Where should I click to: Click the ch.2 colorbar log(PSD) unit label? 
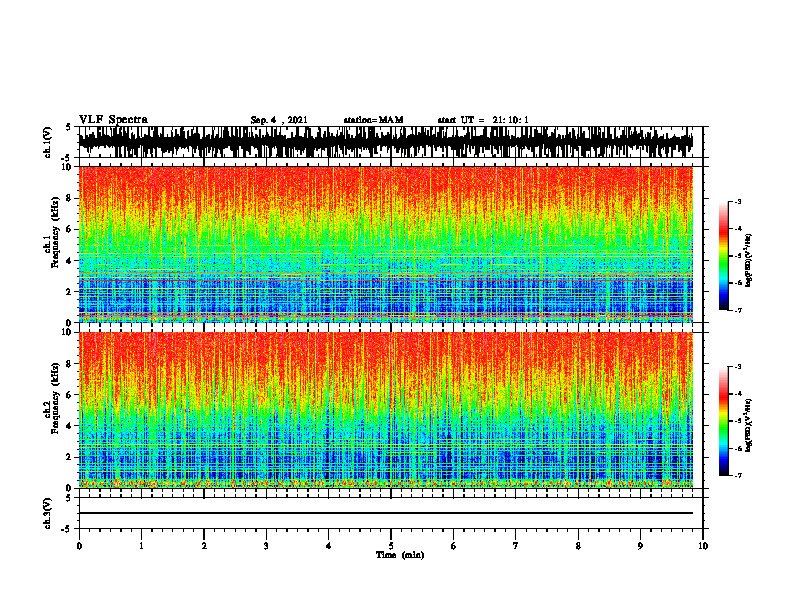point(749,426)
